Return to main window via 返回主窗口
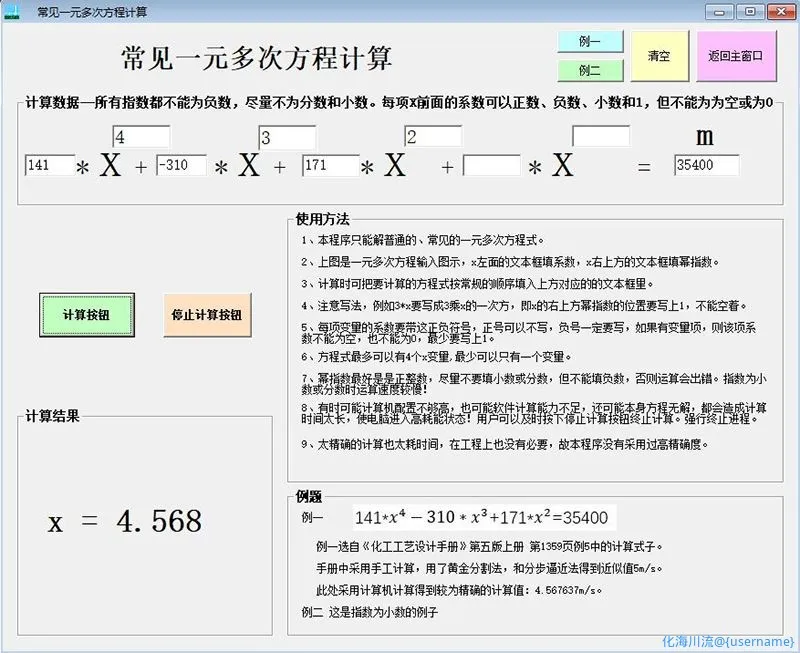This screenshot has height=653, width=800. coord(736,56)
